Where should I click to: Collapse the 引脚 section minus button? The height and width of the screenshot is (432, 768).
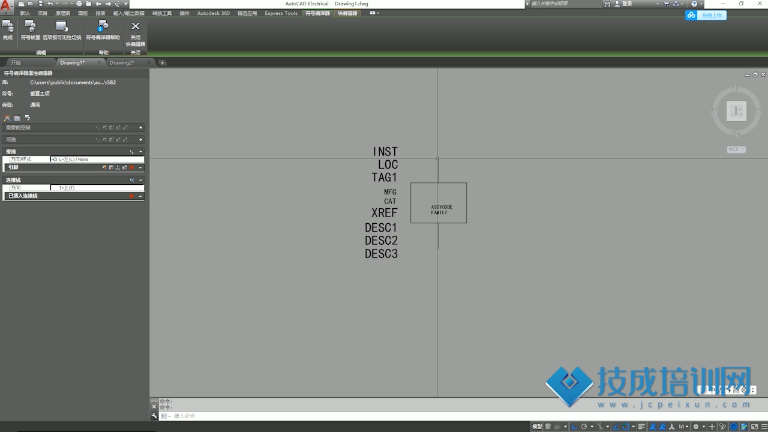coord(141,168)
